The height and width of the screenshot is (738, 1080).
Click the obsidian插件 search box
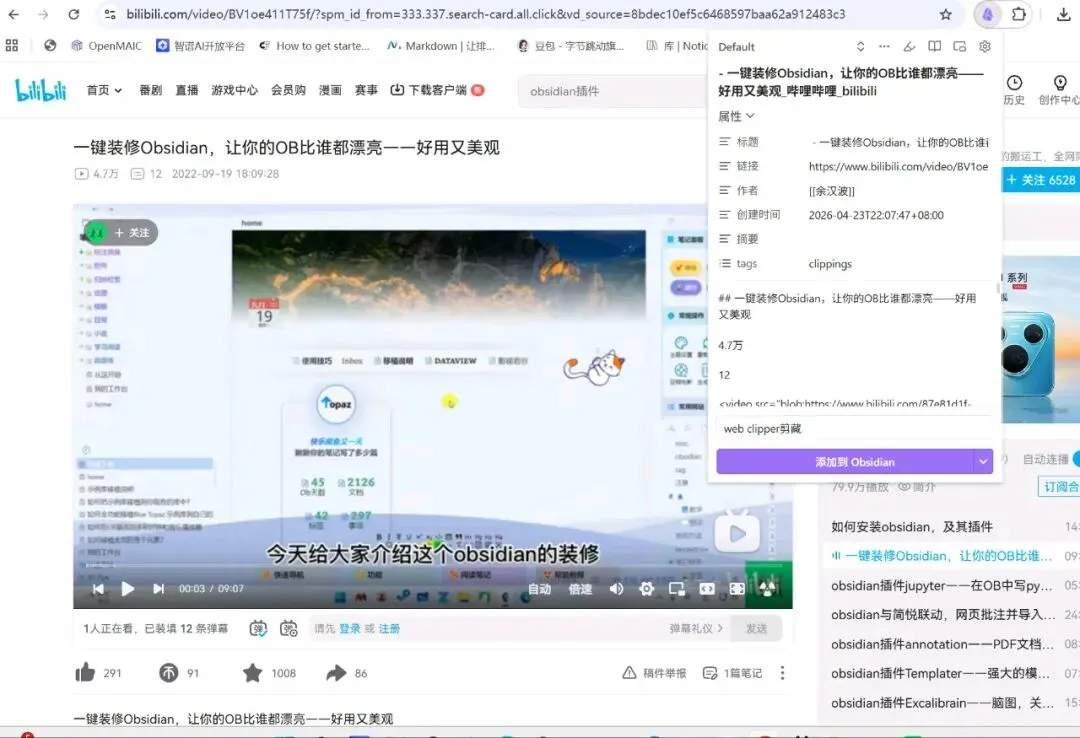613,91
